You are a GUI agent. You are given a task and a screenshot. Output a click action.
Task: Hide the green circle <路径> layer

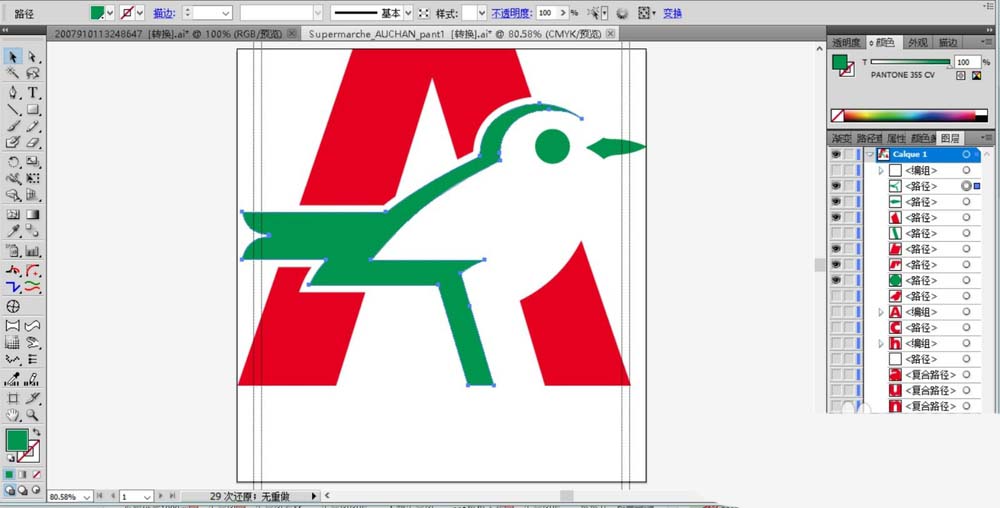click(835, 280)
